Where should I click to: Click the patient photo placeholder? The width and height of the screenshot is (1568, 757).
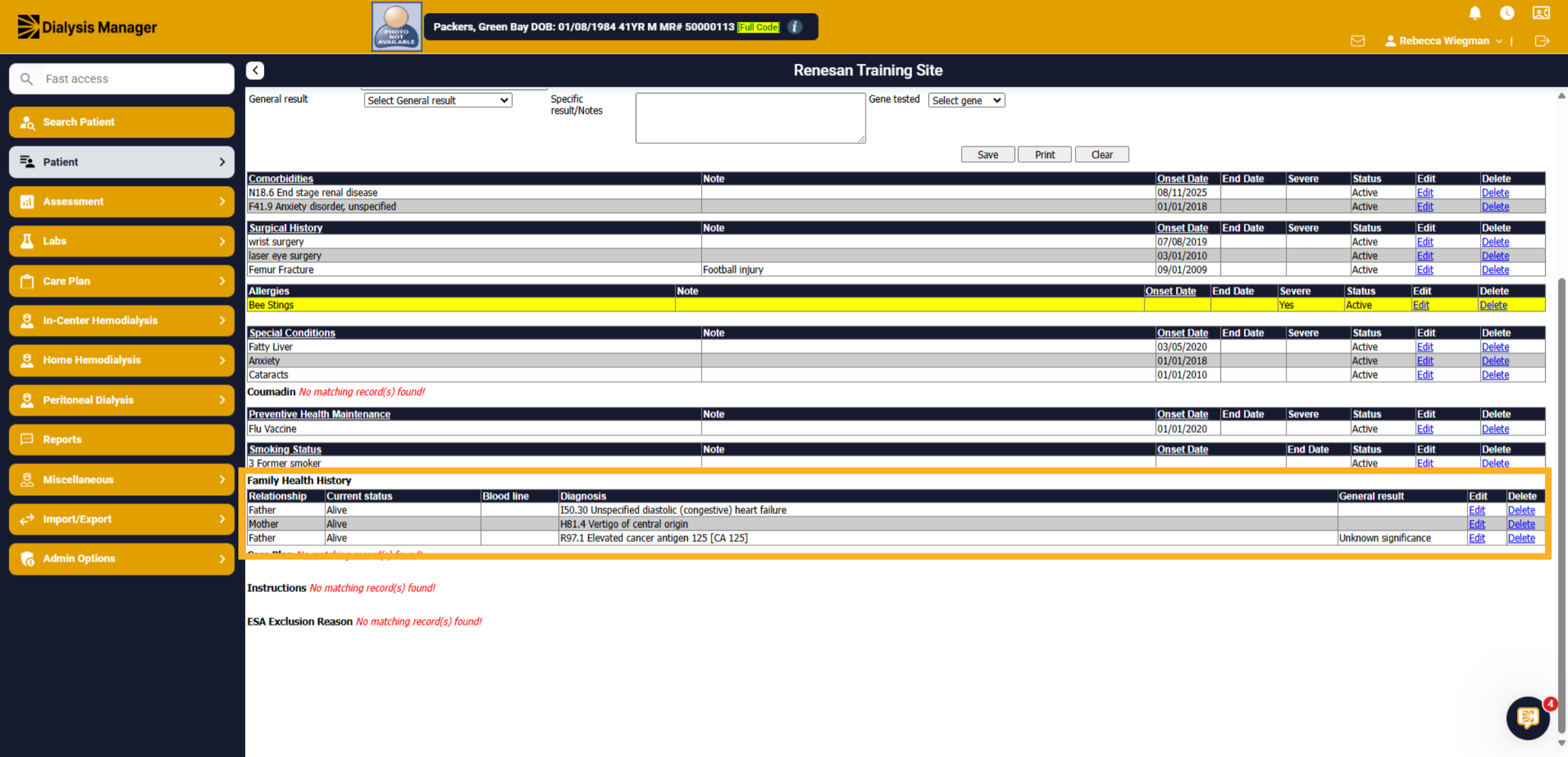(397, 27)
